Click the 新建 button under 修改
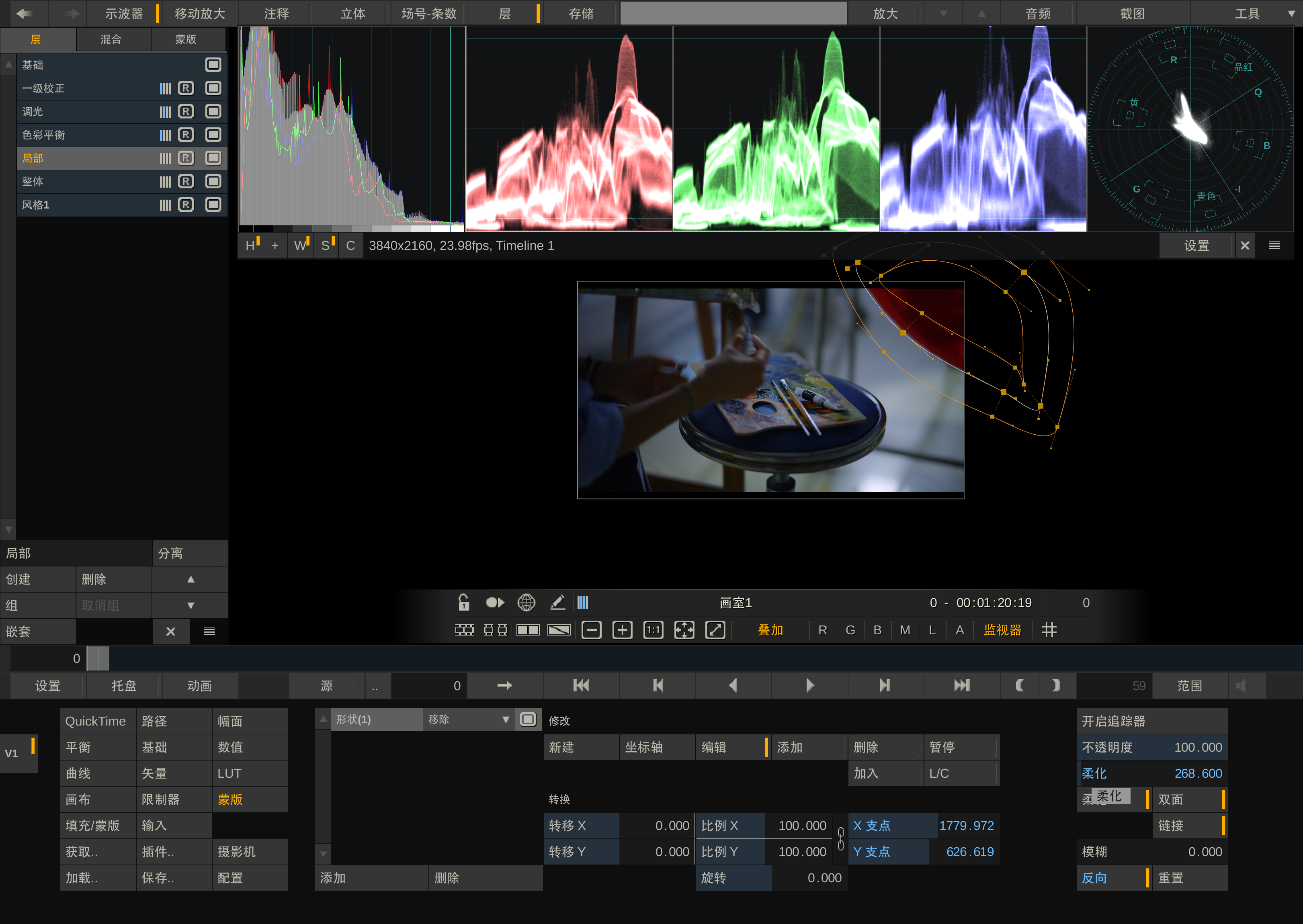 point(581,747)
